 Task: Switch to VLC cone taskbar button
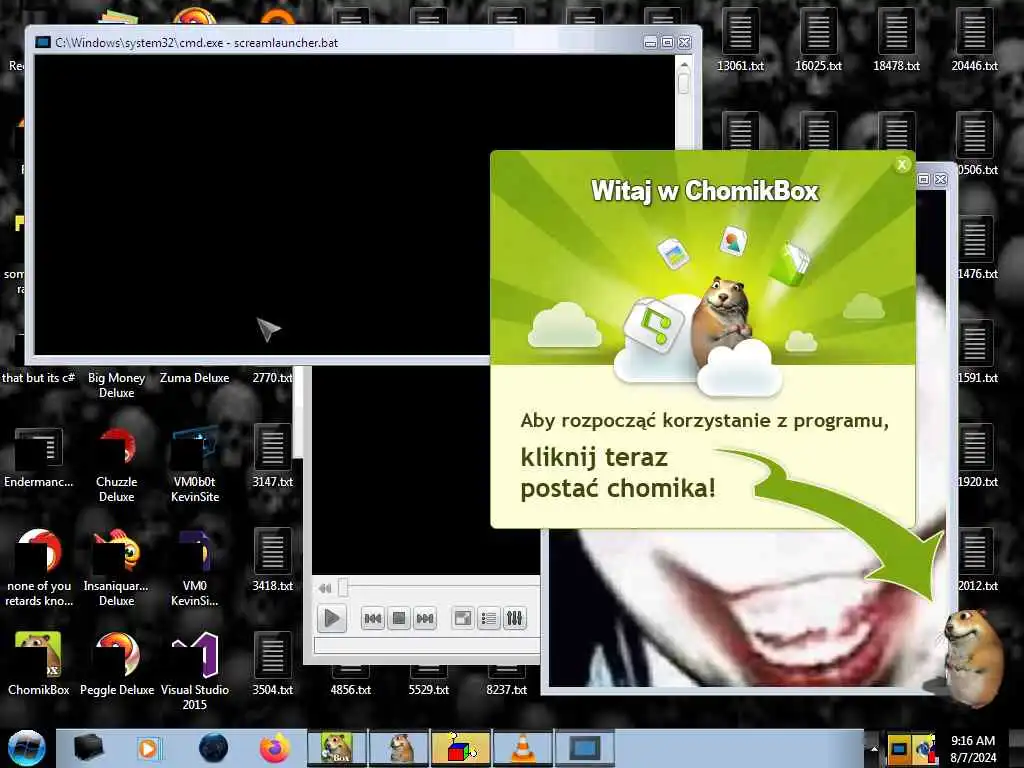(522, 748)
